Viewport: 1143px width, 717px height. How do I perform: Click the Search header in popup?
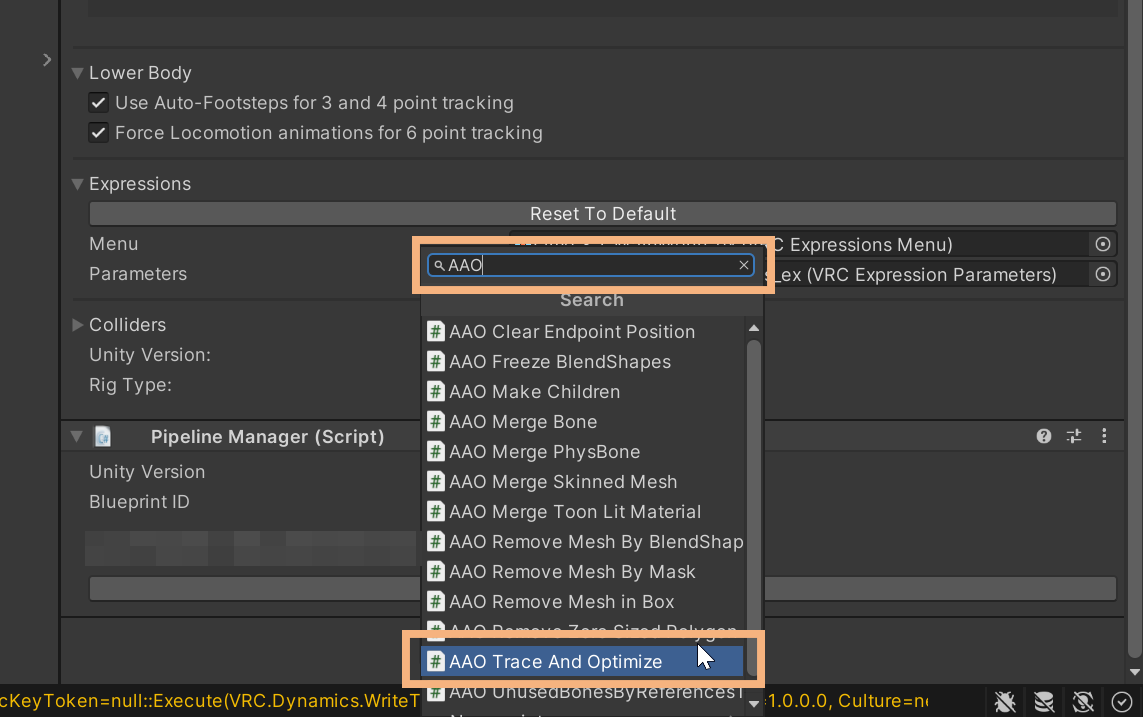[x=592, y=300]
